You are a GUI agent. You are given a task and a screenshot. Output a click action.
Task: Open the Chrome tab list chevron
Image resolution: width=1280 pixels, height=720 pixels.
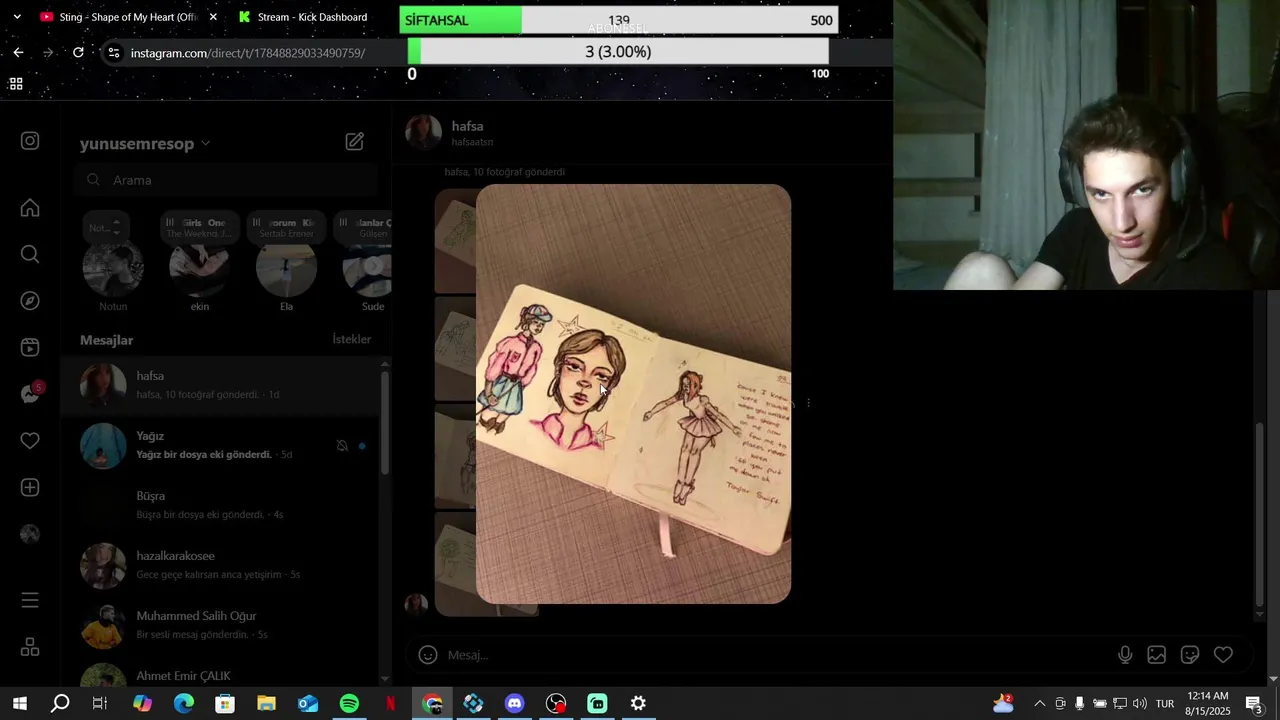click(x=16, y=17)
